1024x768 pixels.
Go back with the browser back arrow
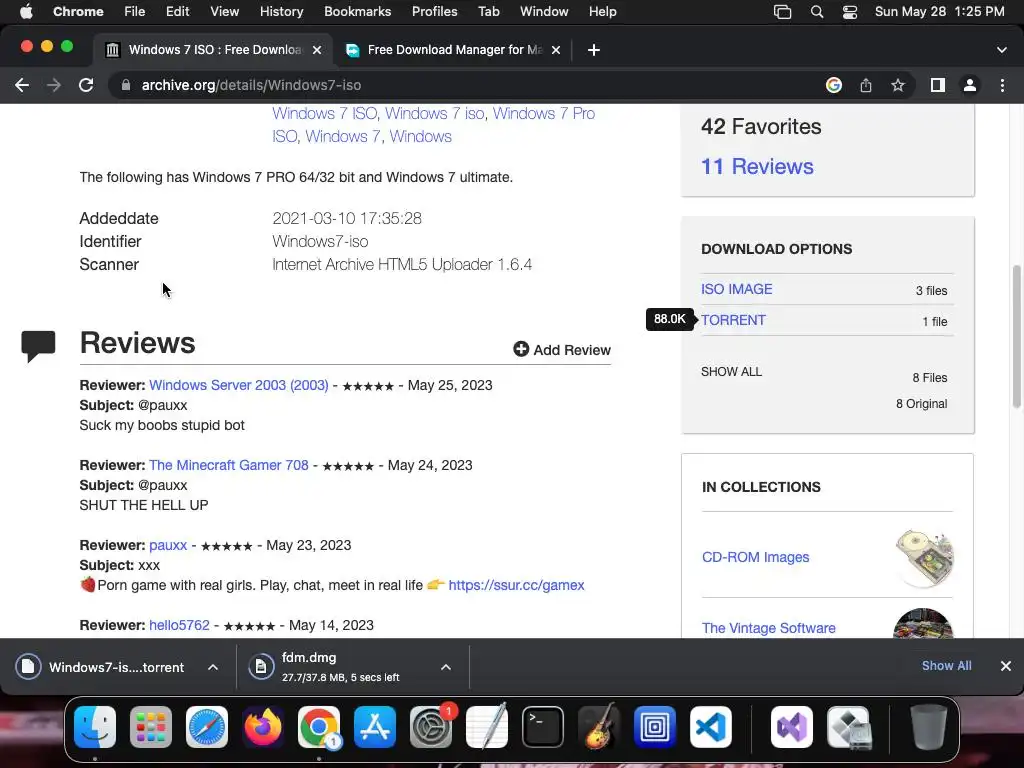(22, 85)
